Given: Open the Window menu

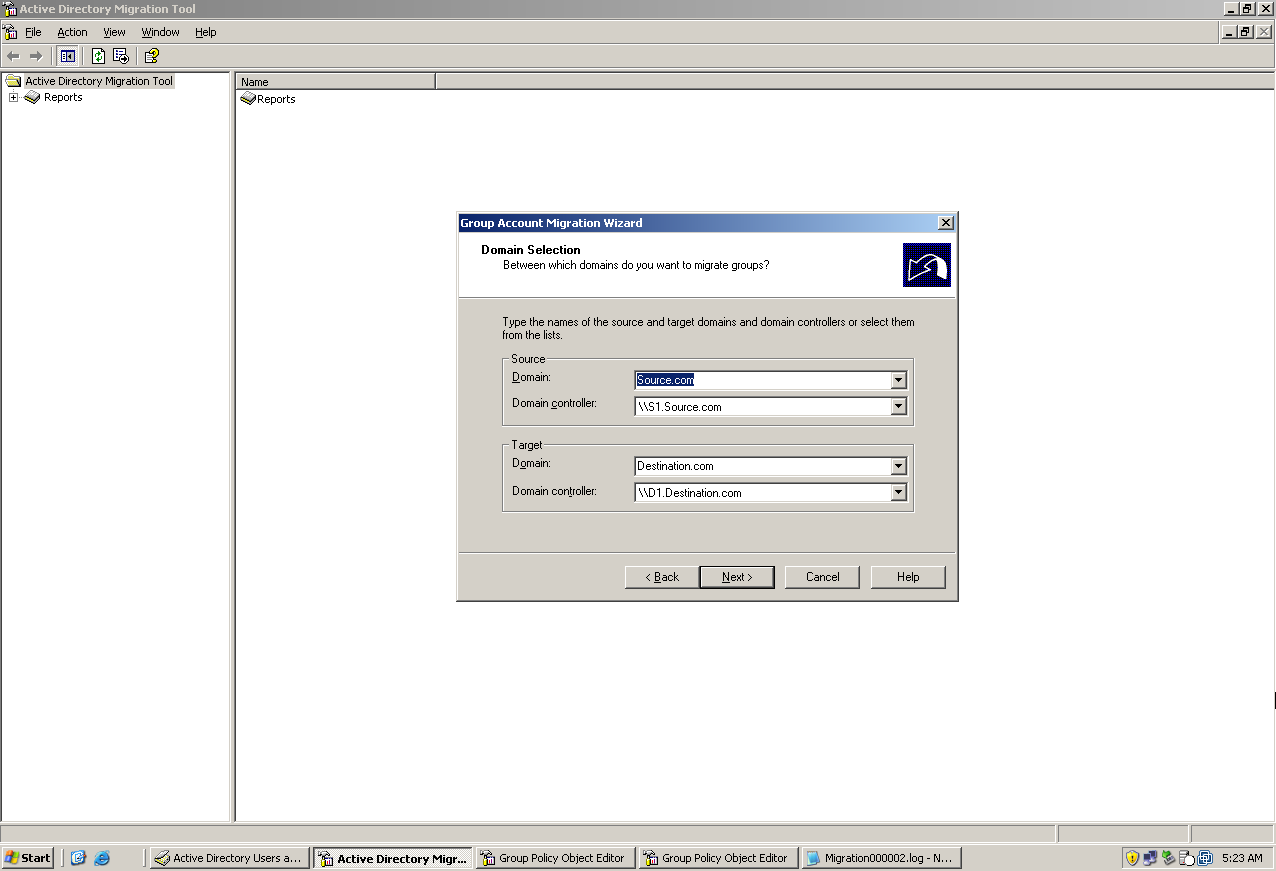Looking at the screenshot, I should coord(160,32).
